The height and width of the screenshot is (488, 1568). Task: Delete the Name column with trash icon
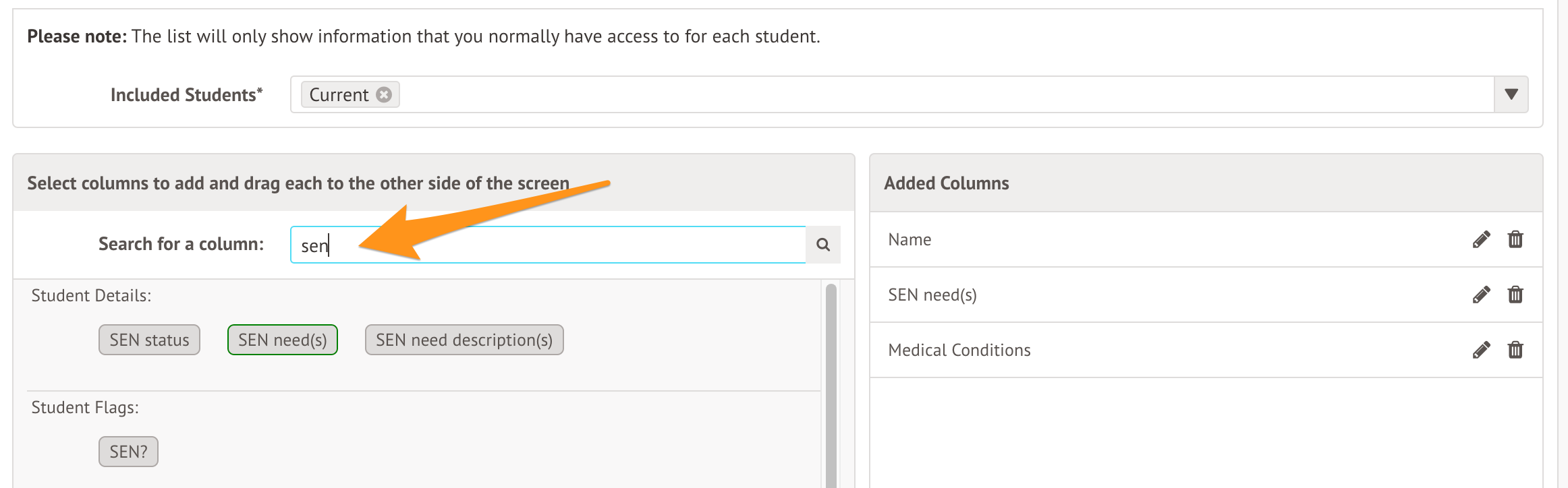tap(1515, 239)
